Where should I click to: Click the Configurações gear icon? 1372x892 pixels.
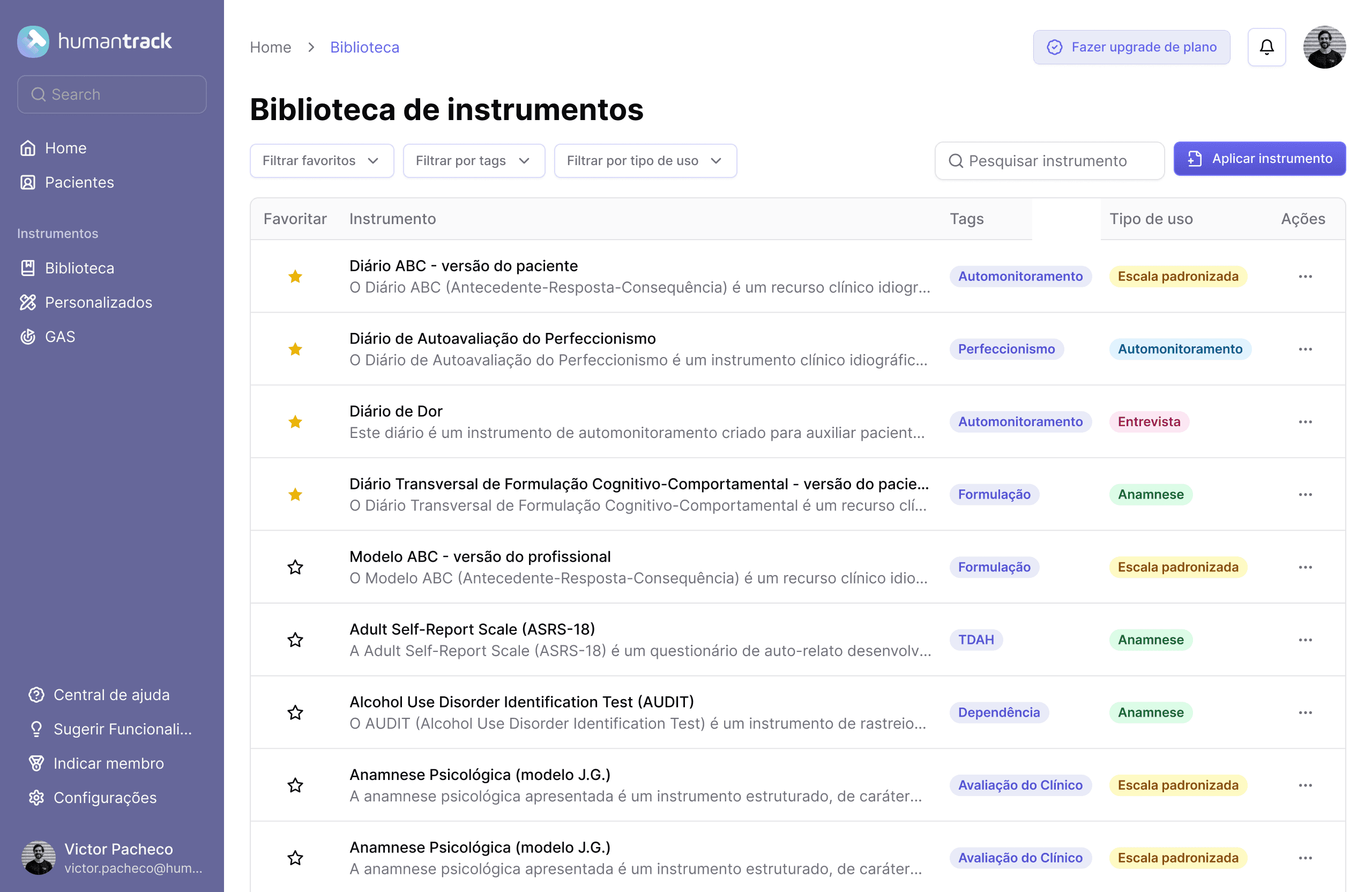[x=36, y=797]
